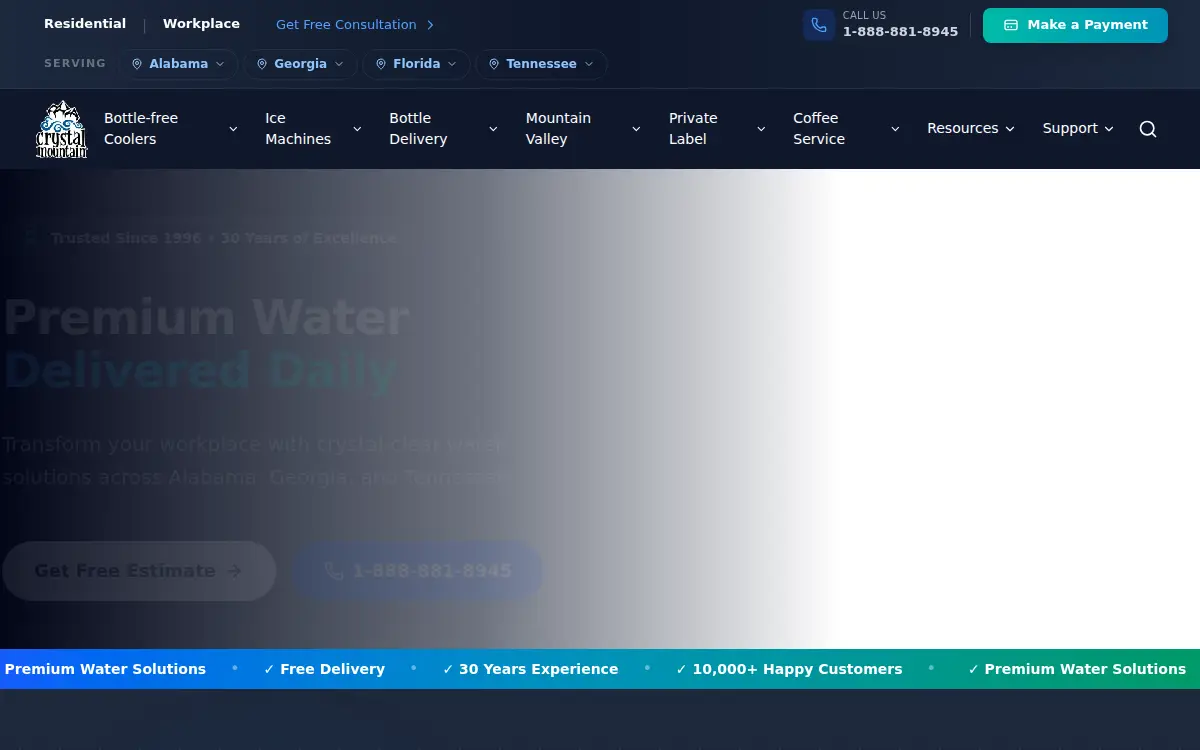The width and height of the screenshot is (1200, 750).
Task: Click the Tennessee location pin icon
Action: click(494, 64)
